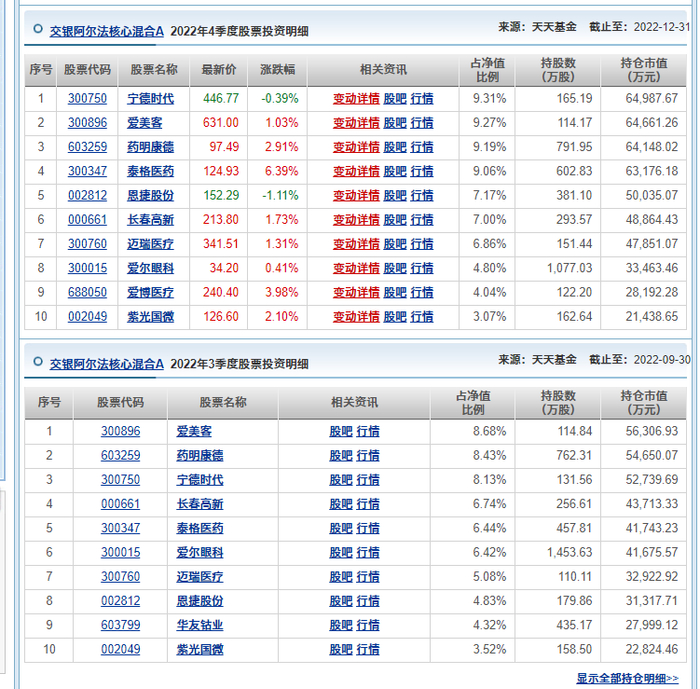This screenshot has height=689, width=700.
Task: Open 行情 for 恩捷股份 in Q3 table
Action: 367,601
